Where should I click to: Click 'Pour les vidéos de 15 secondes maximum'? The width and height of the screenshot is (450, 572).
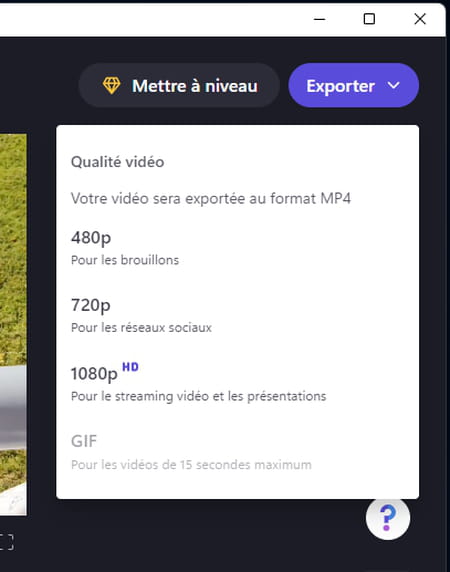(x=191, y=465)
